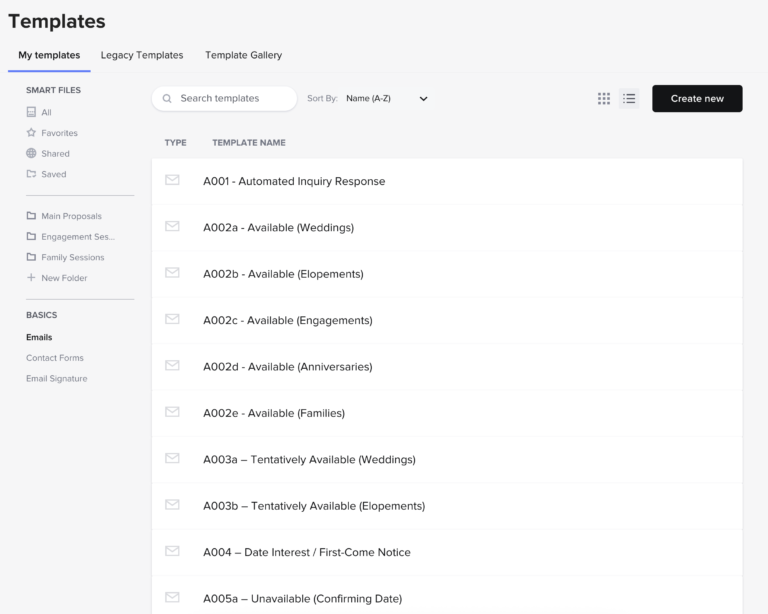Click the Main Proposals folder icon
The height and width of the screenshot is (614, 768).
[31, 216]
